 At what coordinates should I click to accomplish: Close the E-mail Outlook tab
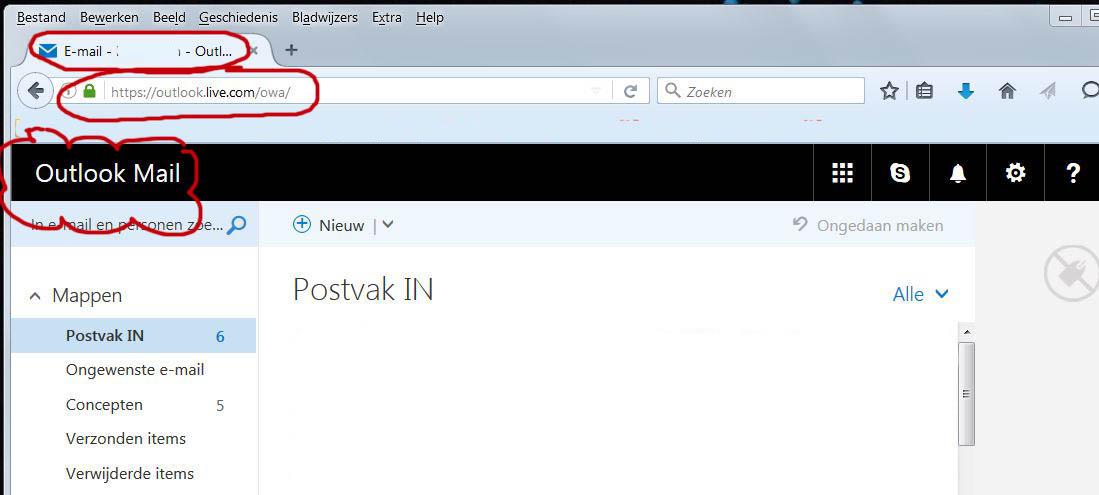(x=254, y=51)
